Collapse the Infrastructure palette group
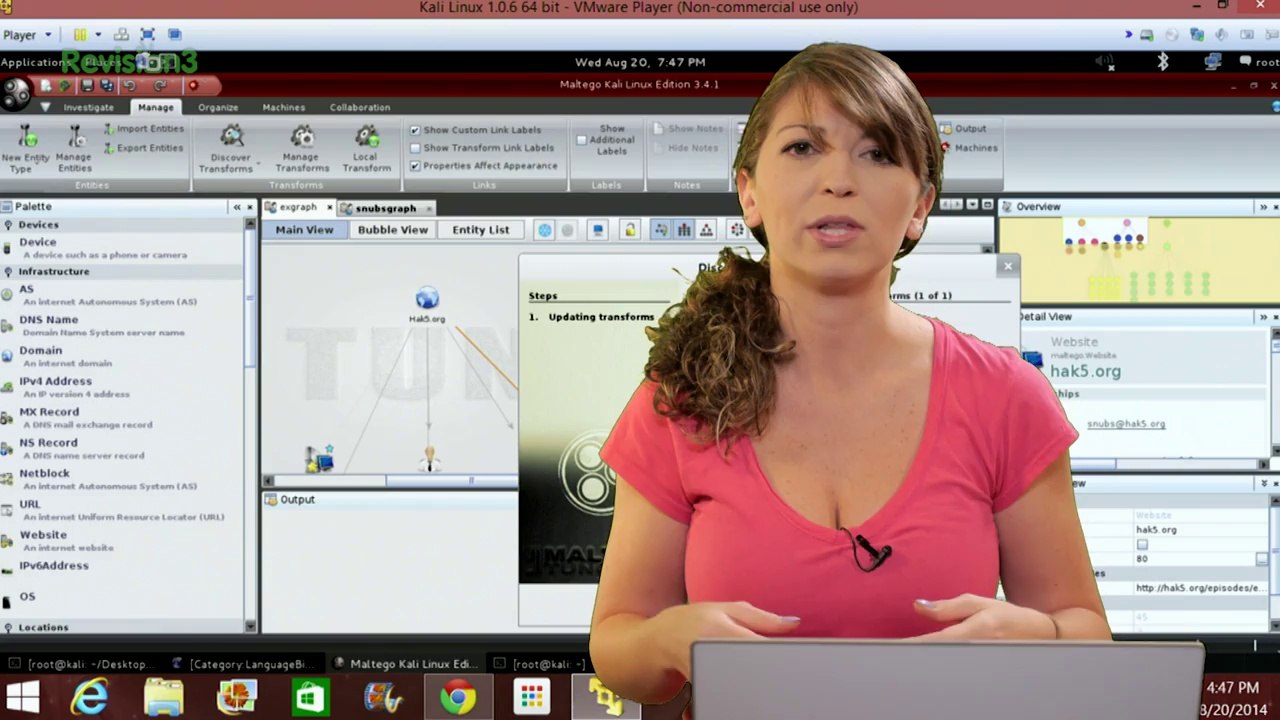Viewport: 1280px width, 720px height. [x=8, y=272]
